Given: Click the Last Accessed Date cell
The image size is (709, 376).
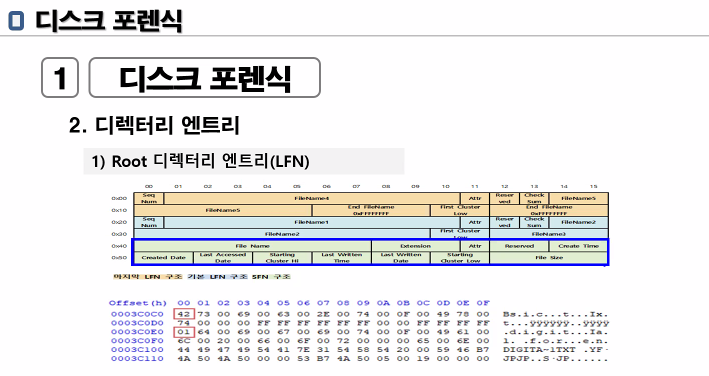Looking at the screenshot, I should (x=223, y=258).
